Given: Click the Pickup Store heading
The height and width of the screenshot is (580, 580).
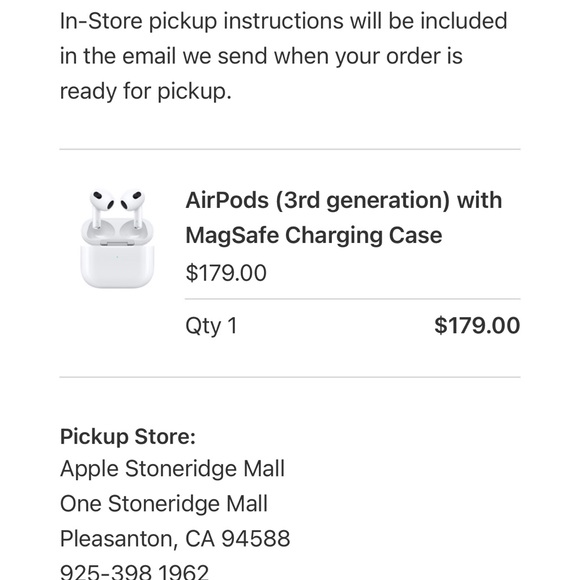Looking at the screenshot, I should tap(128, 436).
